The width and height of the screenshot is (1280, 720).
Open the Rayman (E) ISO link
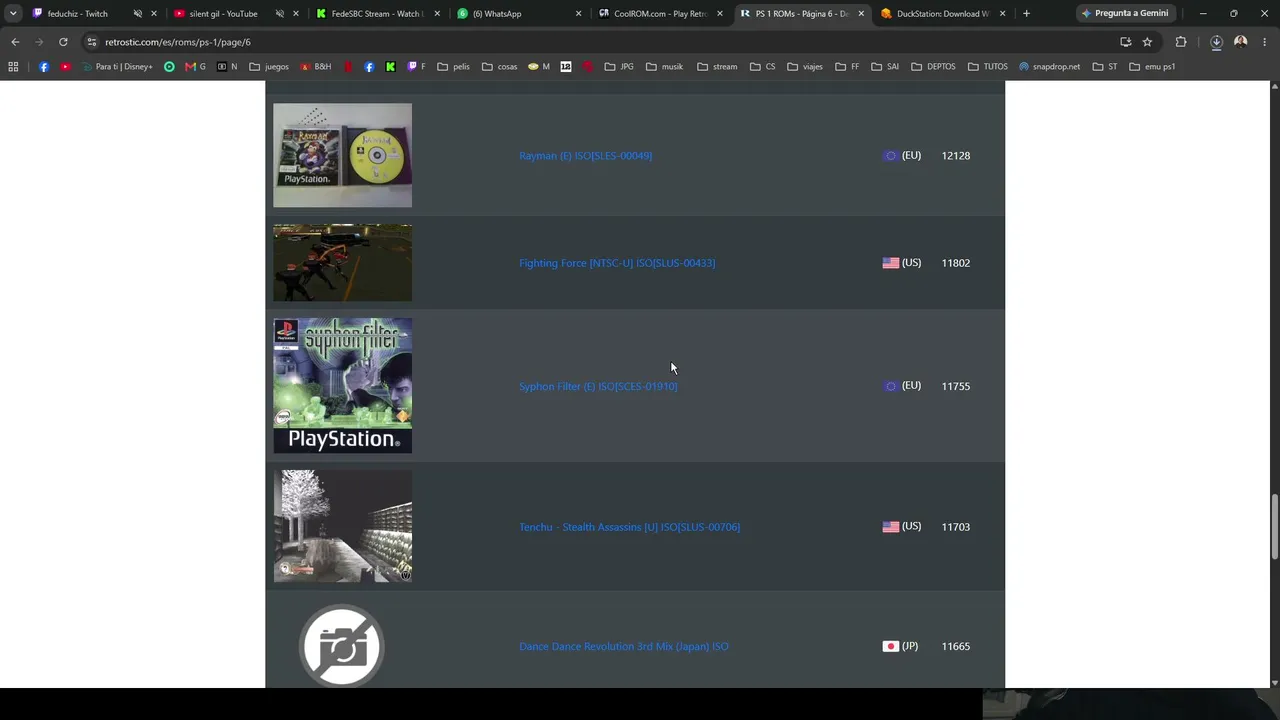tap(585, 156)
